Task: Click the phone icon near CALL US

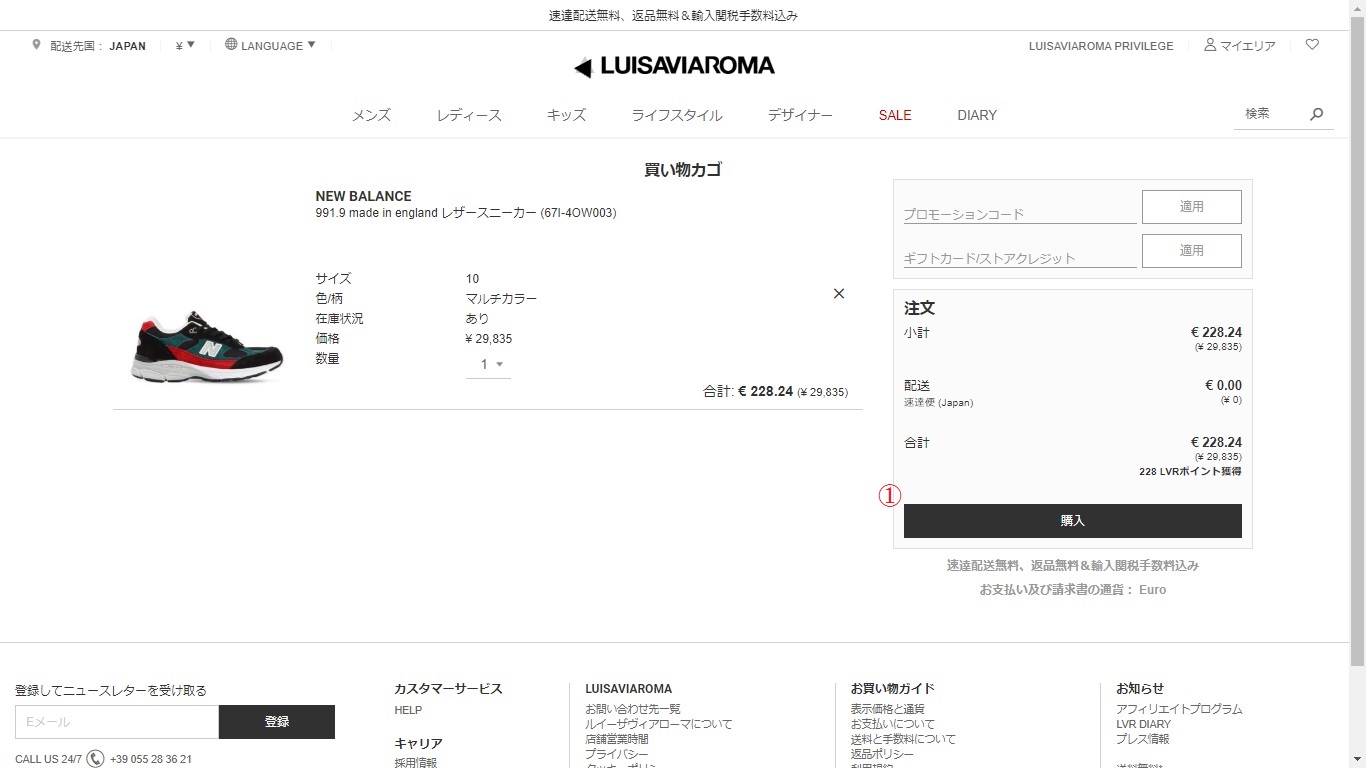Action: click(x=96, y=759)
